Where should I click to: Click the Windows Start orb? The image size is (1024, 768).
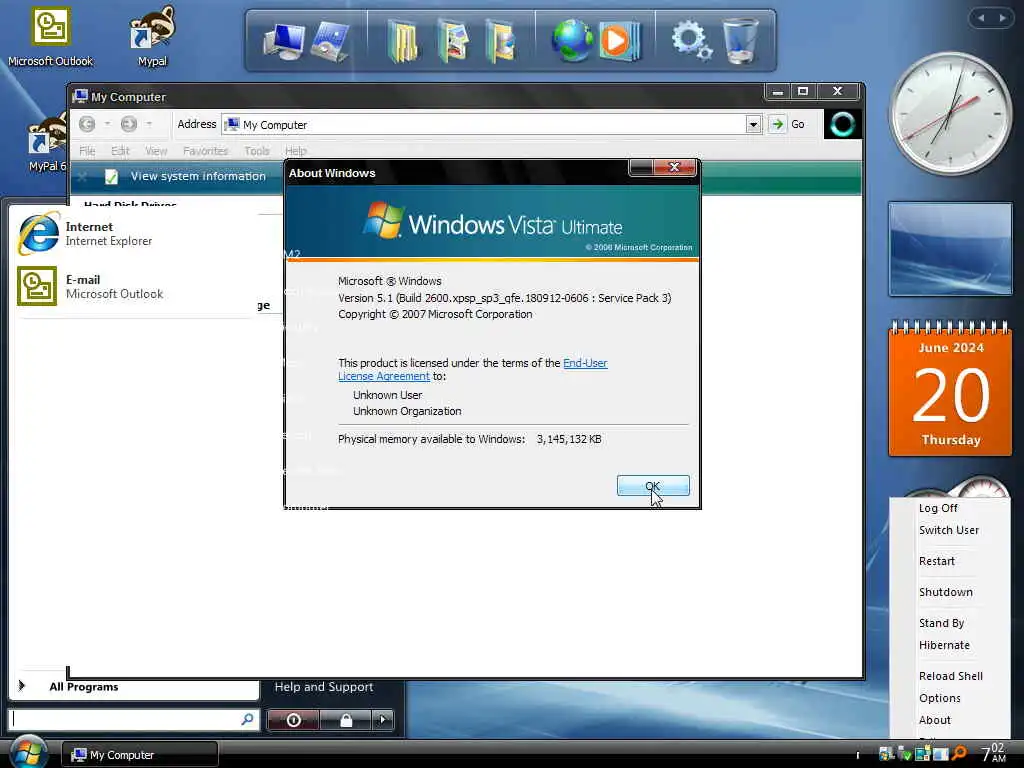pos(27,752)
